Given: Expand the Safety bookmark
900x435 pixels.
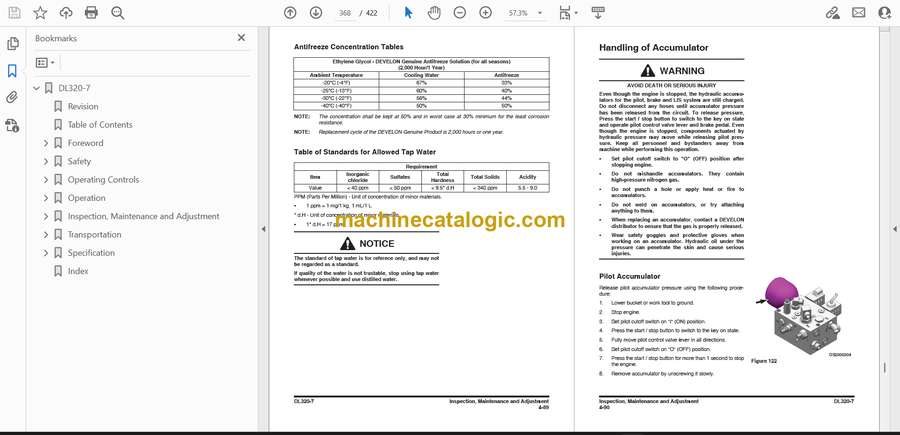Looking at the screenshot, I should [46, 161].
